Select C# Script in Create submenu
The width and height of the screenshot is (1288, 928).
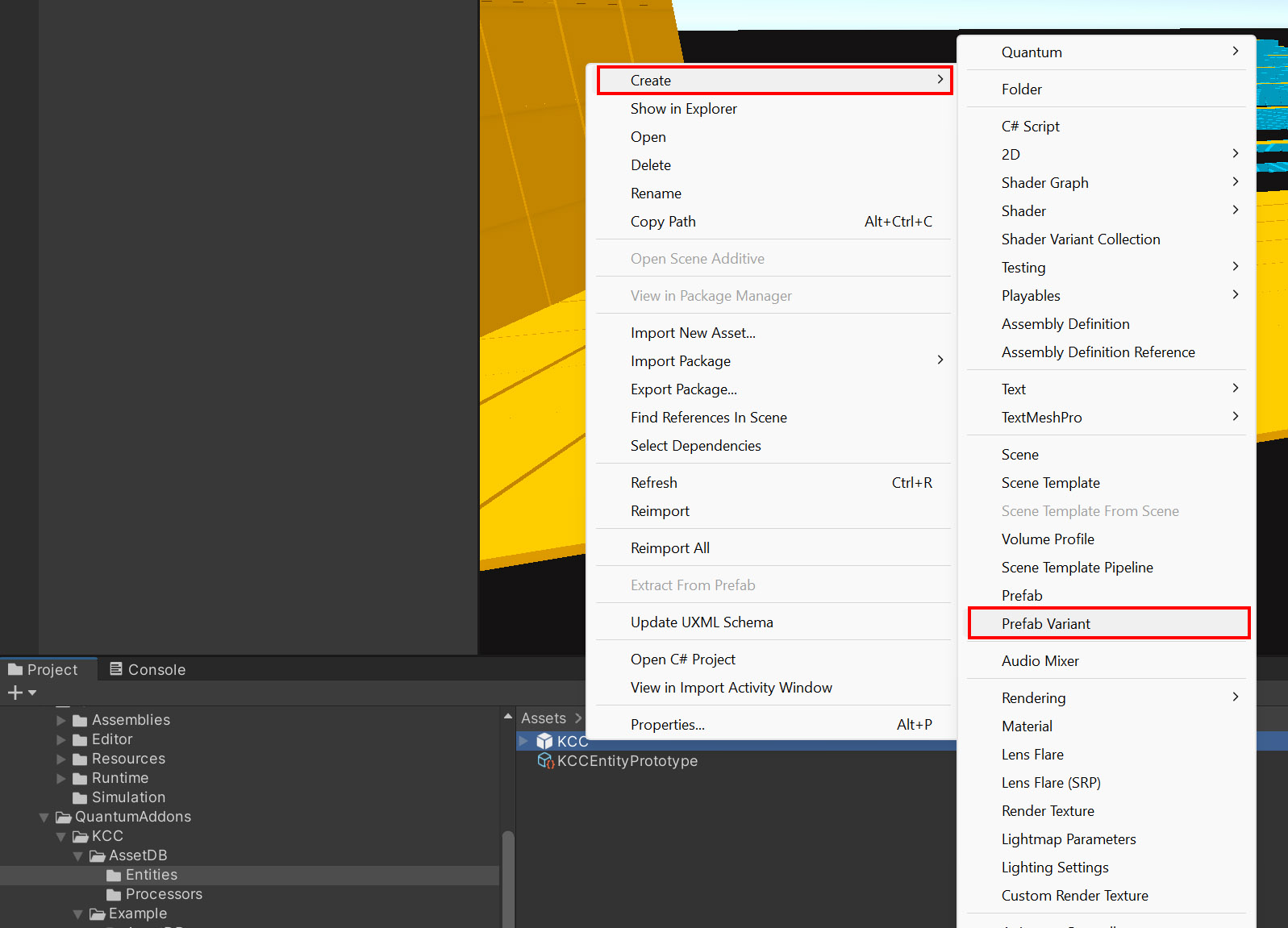click(1030, 127)
